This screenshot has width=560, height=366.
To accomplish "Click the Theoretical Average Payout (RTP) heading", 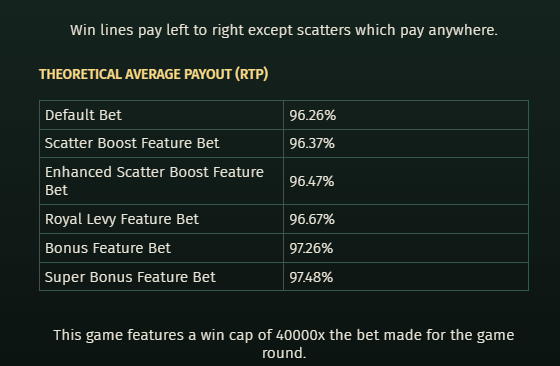I will (154, 74).
